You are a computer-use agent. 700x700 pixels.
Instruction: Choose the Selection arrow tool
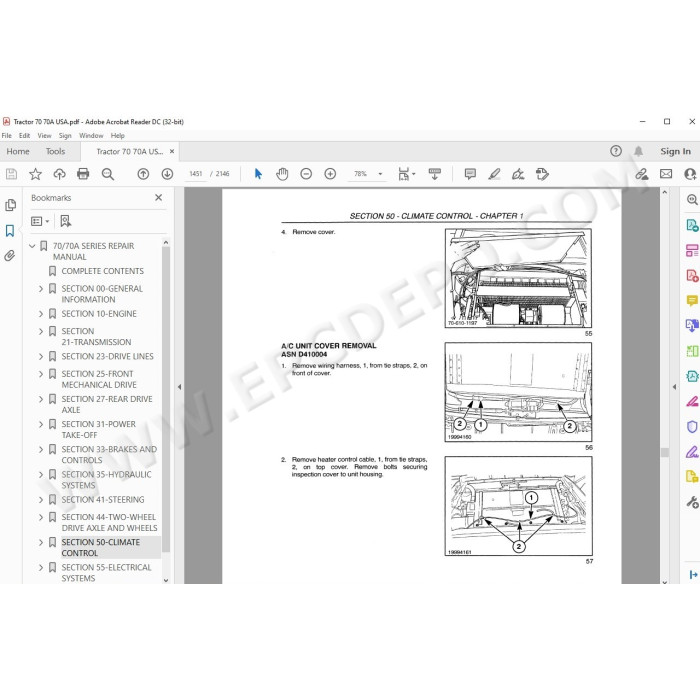coord(258,174)
